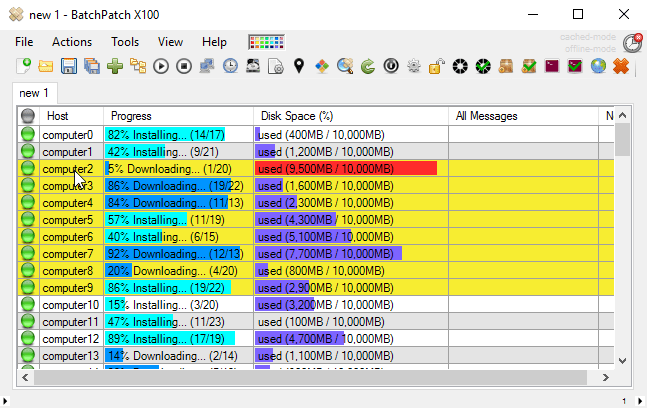Open the scheduler clock toolbar icon
Image resolution: width=647 pixels, height=408 pixels.
[230, 66]
